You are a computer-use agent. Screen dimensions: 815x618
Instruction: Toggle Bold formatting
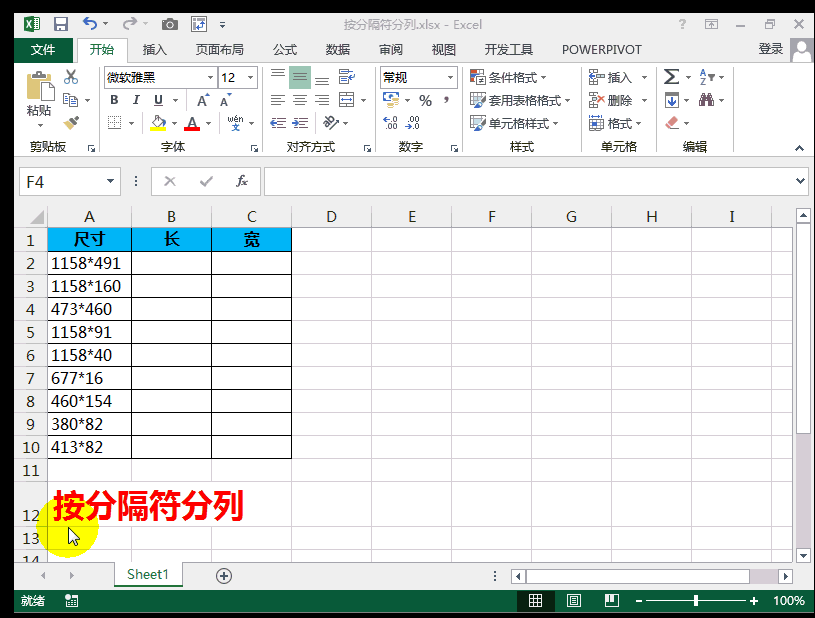114,100
